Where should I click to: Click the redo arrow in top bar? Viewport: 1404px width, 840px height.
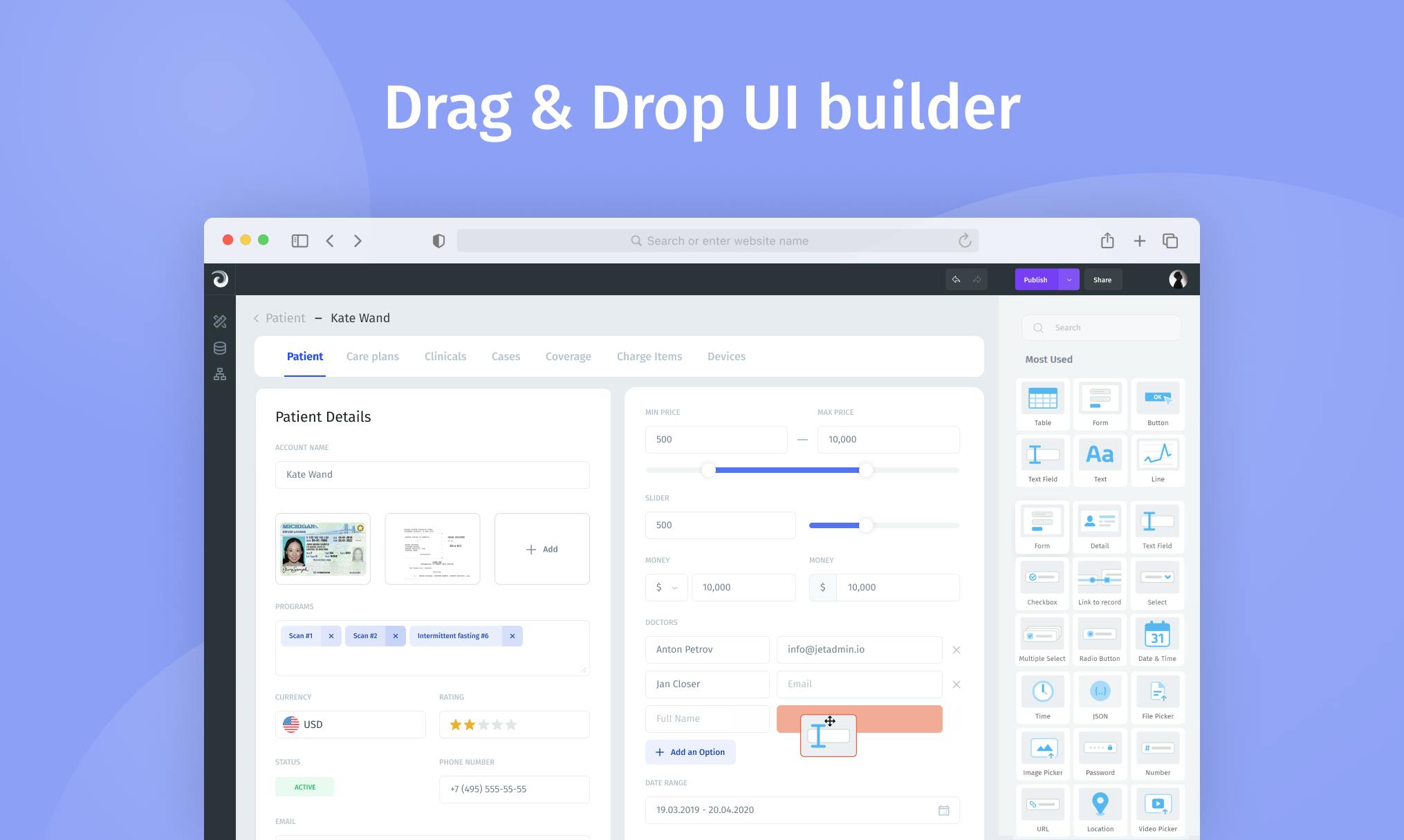click(x=977, y=279)
